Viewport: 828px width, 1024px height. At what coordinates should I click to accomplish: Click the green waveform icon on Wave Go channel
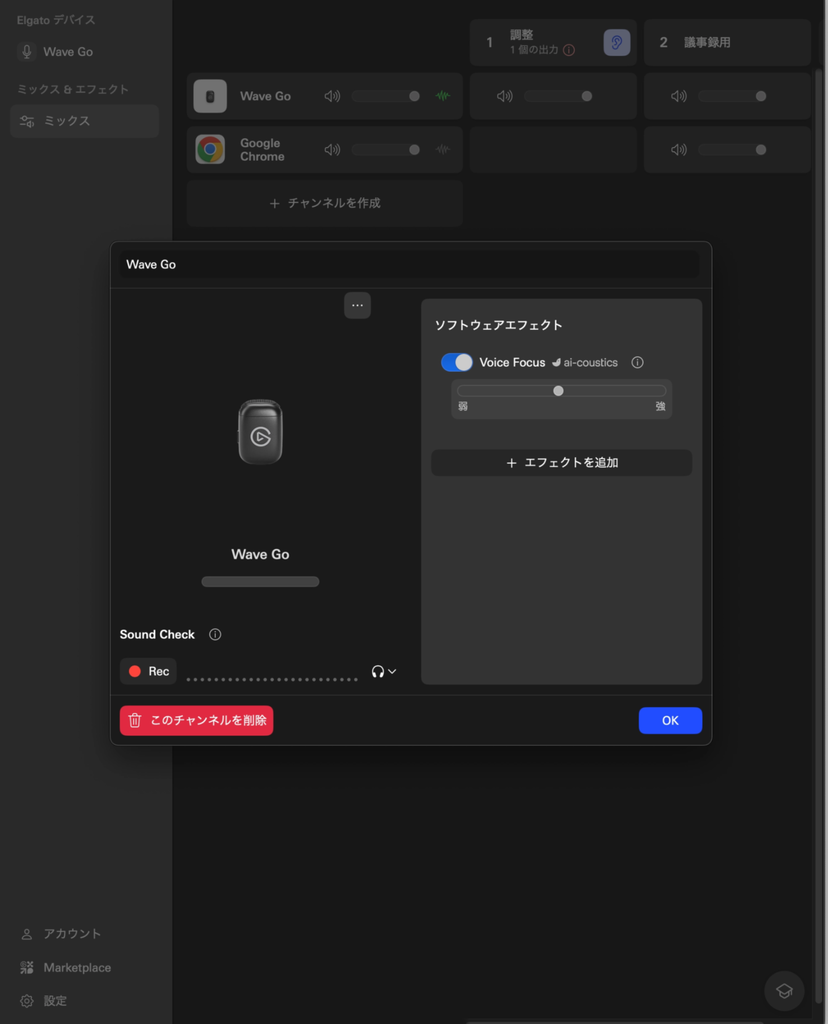[443, 97]
